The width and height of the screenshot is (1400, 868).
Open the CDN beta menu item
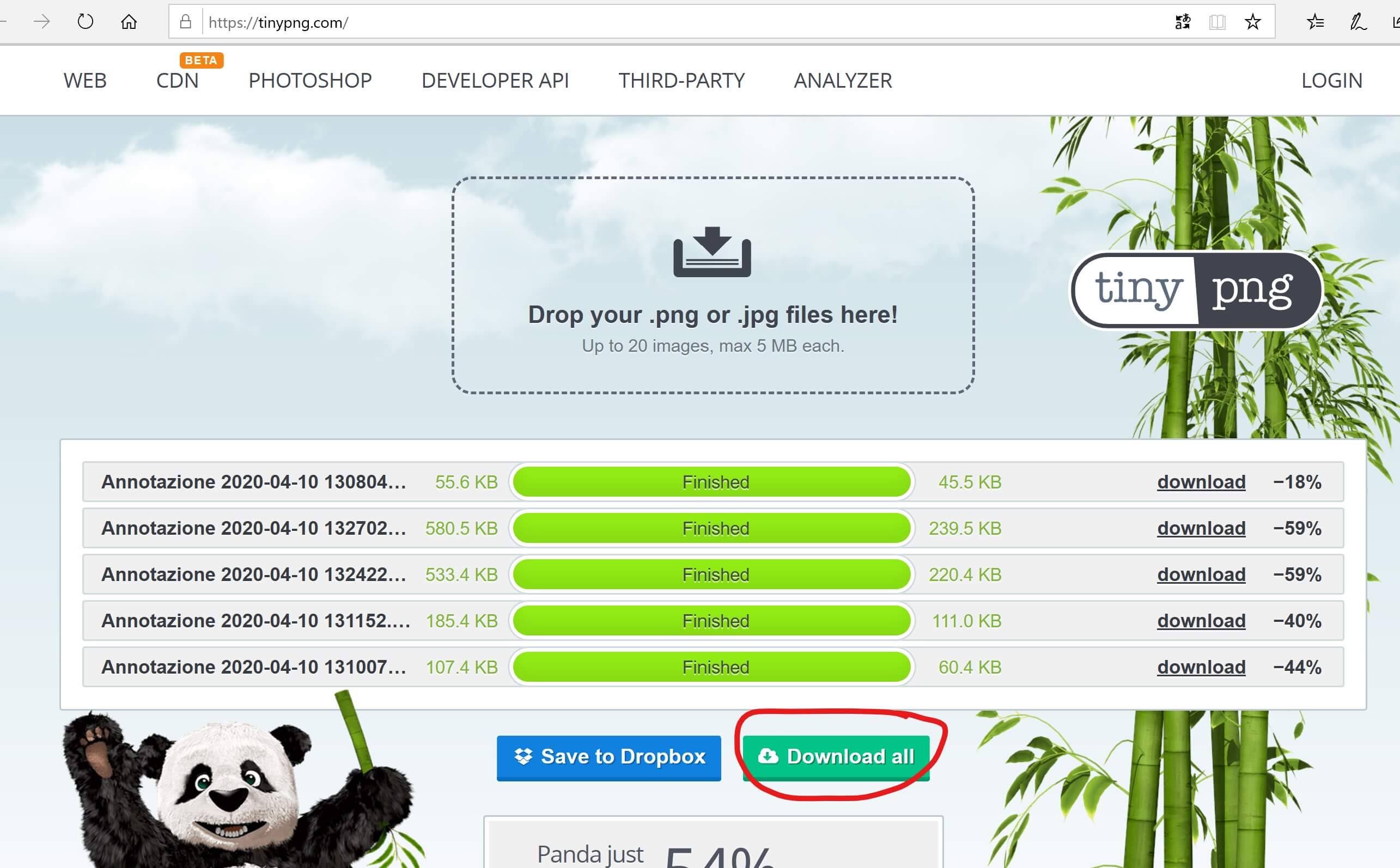tap(178, 81)
